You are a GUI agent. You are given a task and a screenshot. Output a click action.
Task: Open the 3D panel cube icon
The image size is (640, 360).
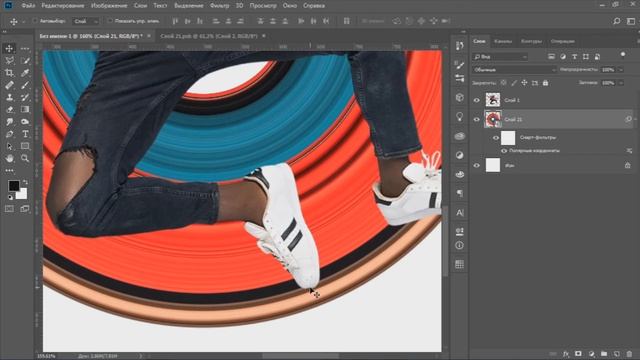coord(460,97)
